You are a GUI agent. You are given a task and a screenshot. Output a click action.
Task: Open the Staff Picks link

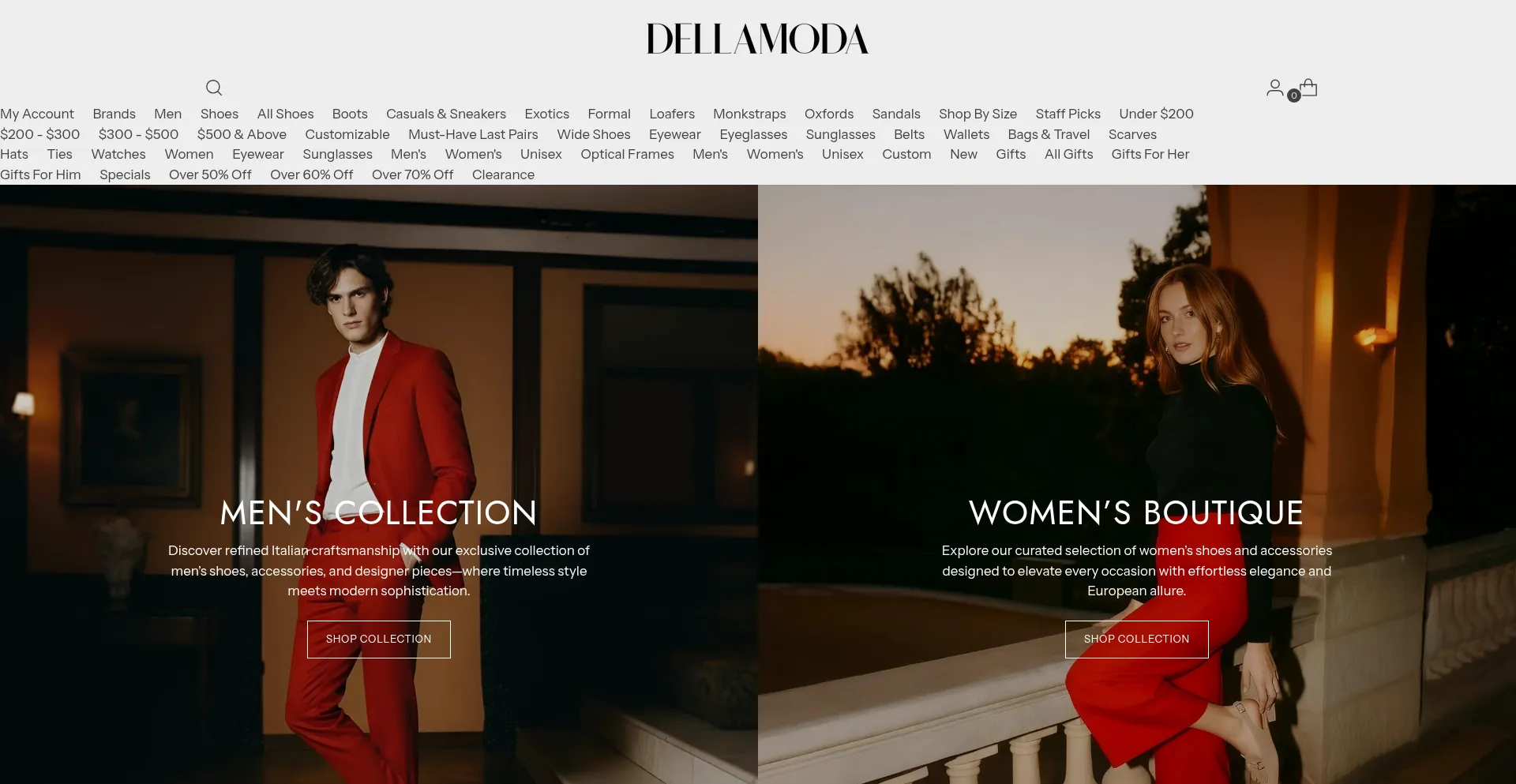1068,114
